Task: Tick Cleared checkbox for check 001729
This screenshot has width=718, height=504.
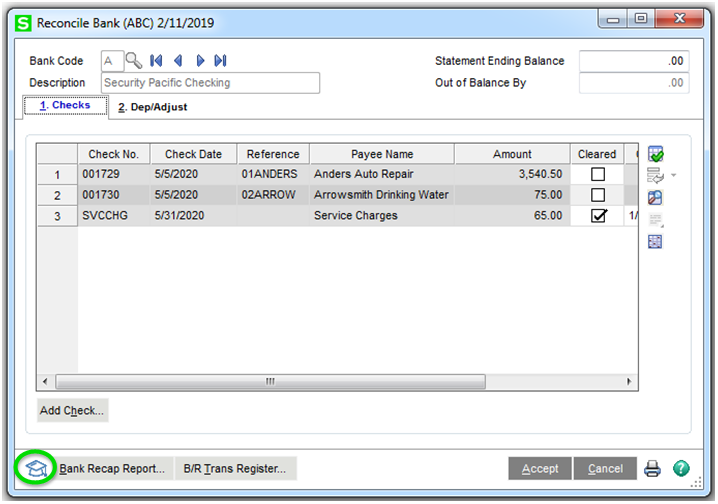Action: (x=598, y=174)
